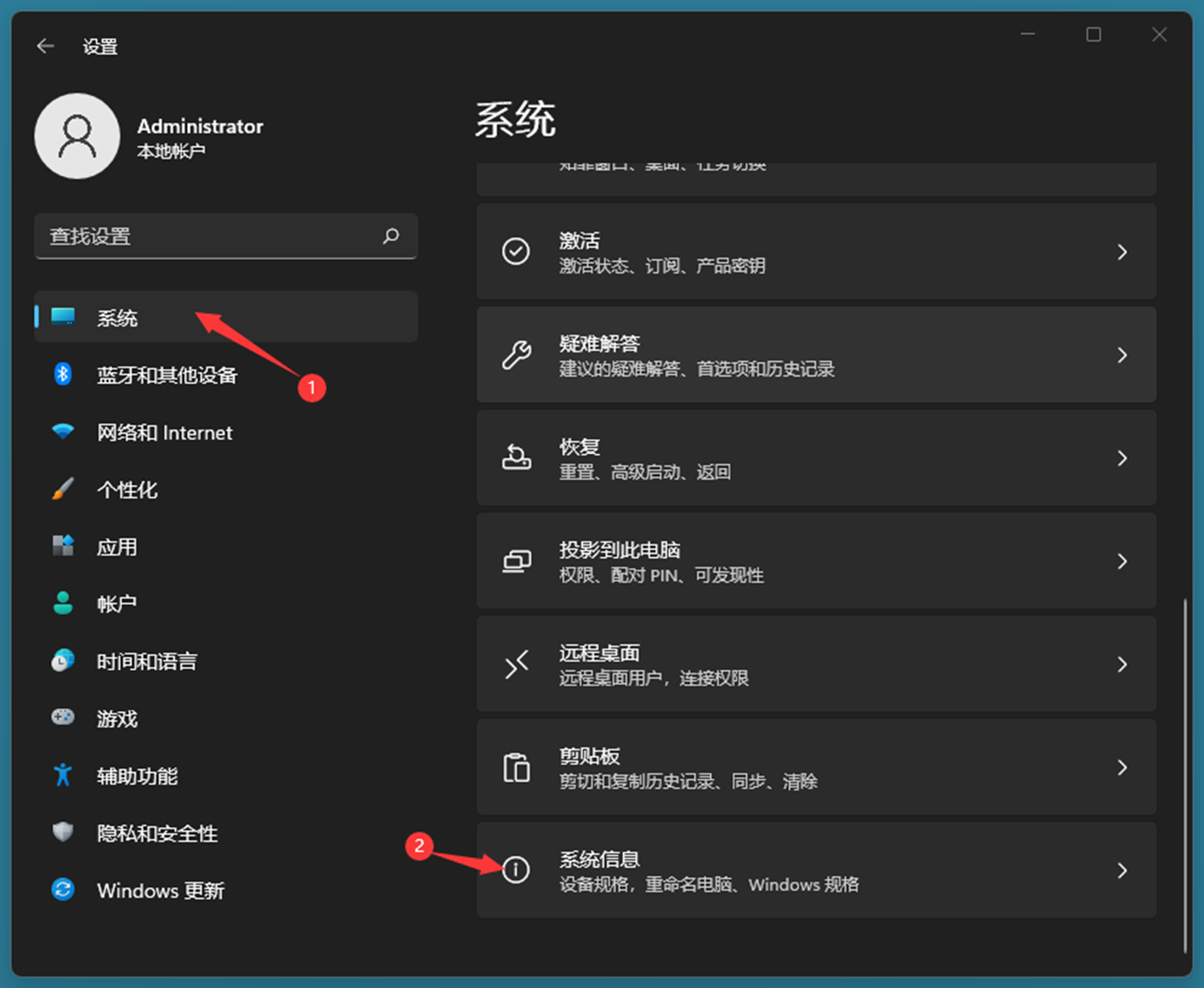The image size is (1204, 988).
Task: Open 蓝牙和其他设备 category
Action: [x=226, y=374]
